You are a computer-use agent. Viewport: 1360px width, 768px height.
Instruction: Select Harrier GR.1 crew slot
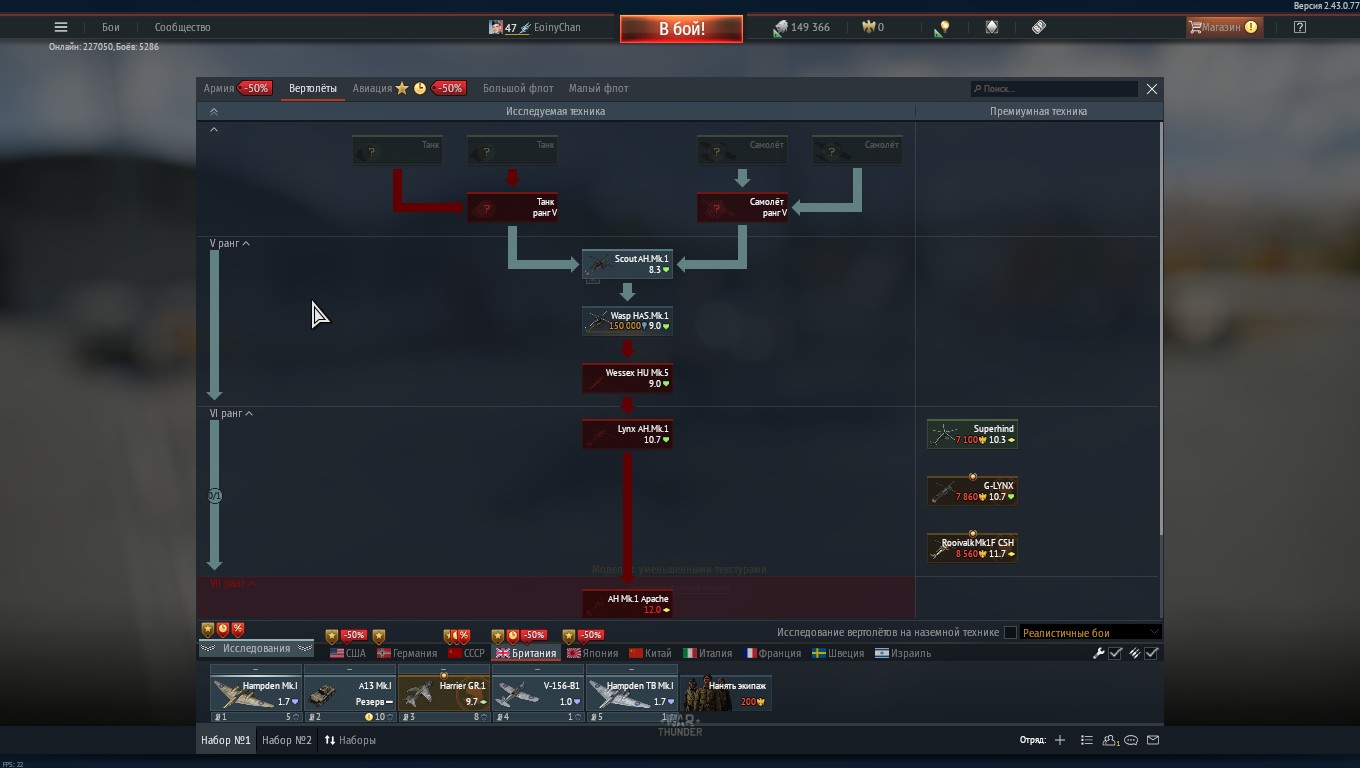pos(443,693)
